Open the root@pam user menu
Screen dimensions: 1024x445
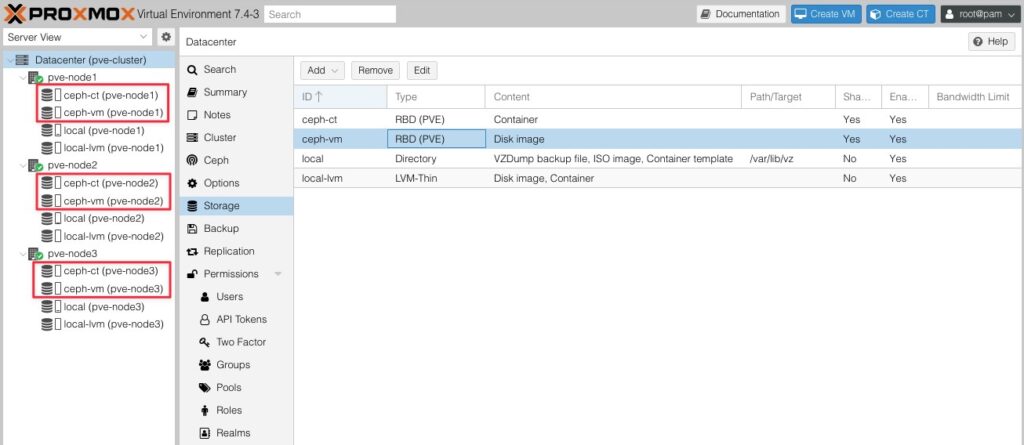(x=980, y=14)
